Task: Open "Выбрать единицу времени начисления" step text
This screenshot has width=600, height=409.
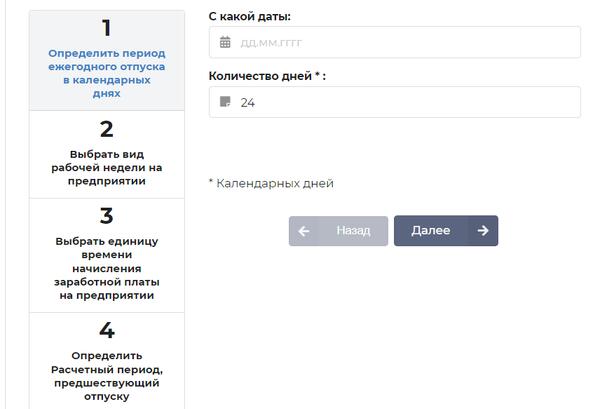Action: [x=107, y=268]
